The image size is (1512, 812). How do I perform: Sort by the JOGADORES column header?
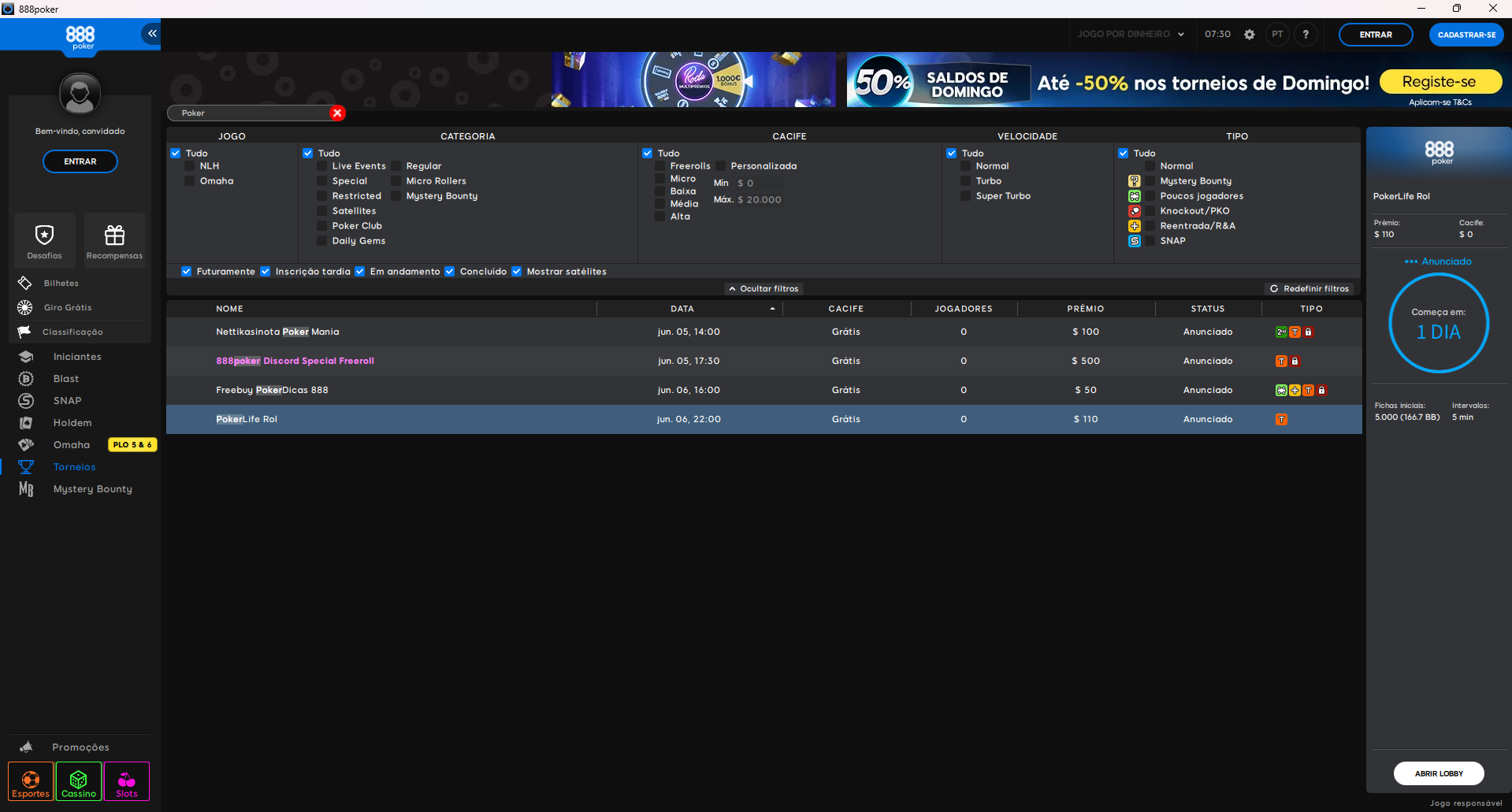tap(964, 309)
